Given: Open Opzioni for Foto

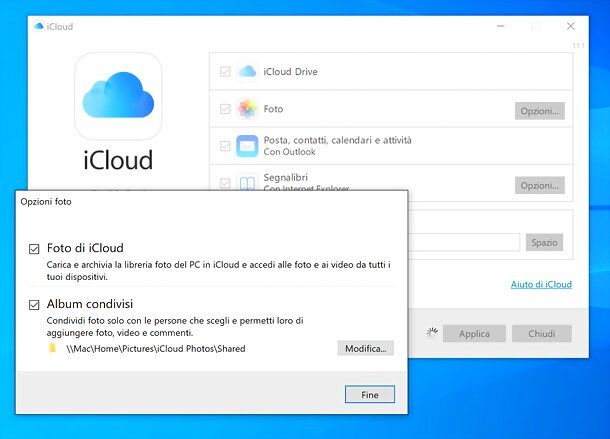Looking at the screenshot, I should 540,111.
